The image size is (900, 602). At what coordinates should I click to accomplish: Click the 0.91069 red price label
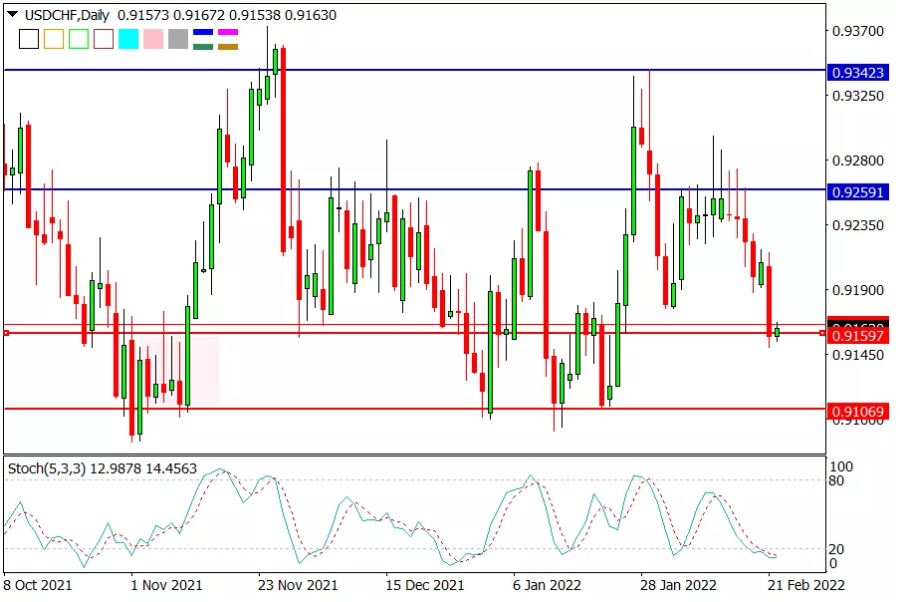(x=858, y=411)
